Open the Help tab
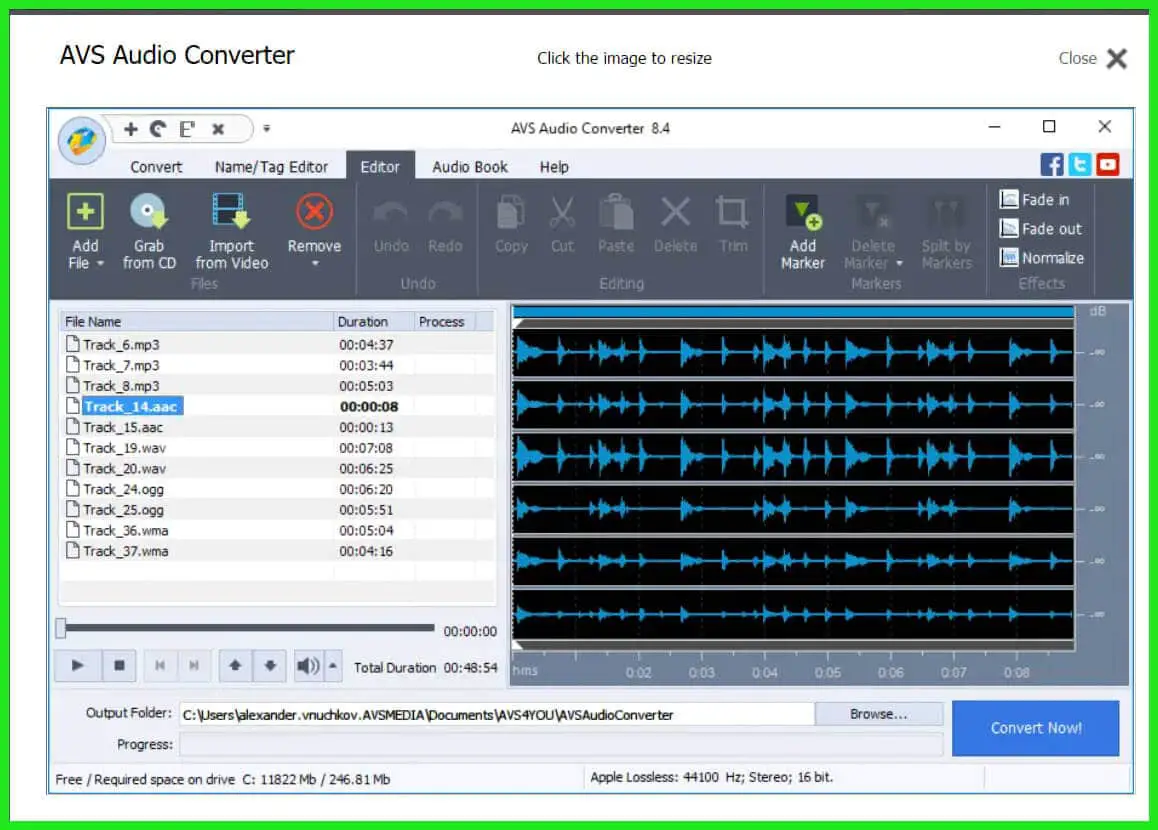Viewport: 1158px width, 830px height. [554, 167]
